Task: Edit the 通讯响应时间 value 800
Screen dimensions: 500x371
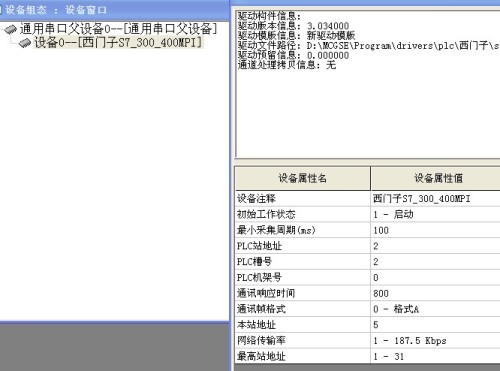Action: click(x=436, y=293)
